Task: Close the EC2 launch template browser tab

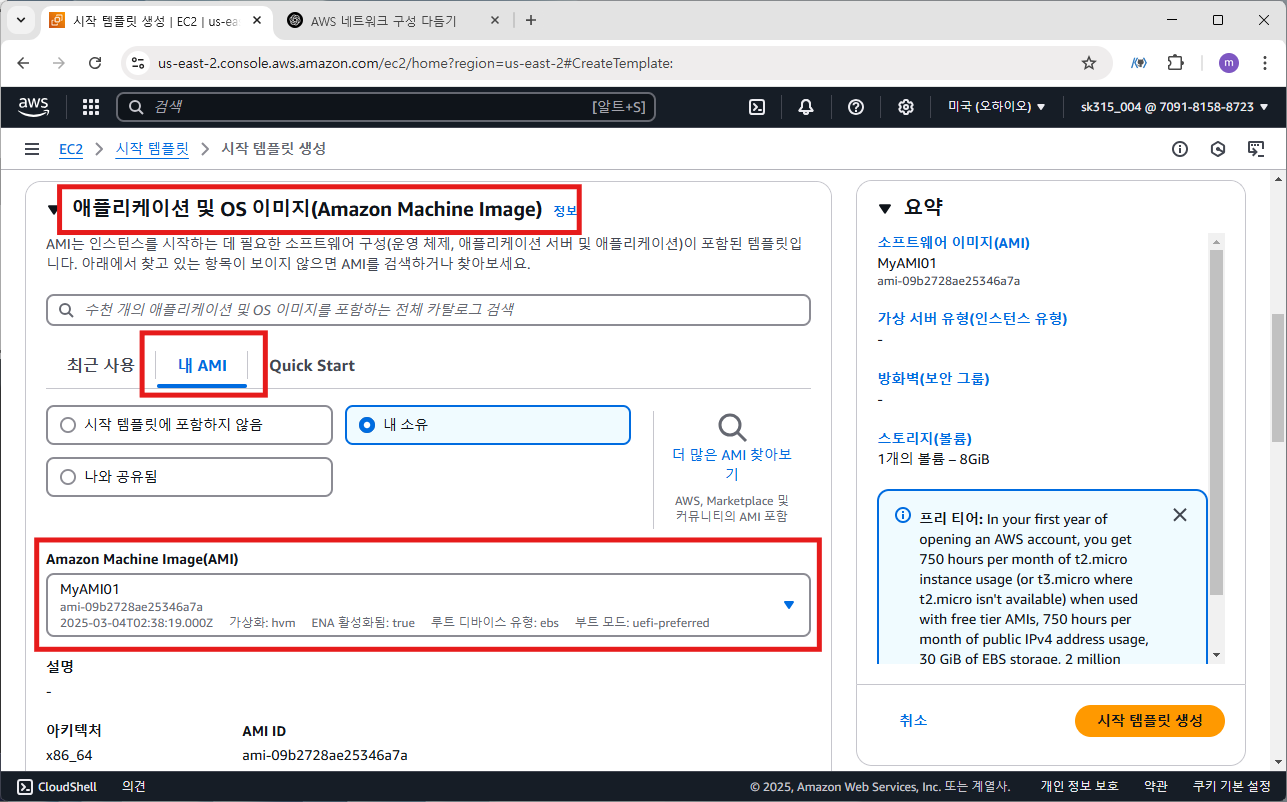Action: coord(259,20)
